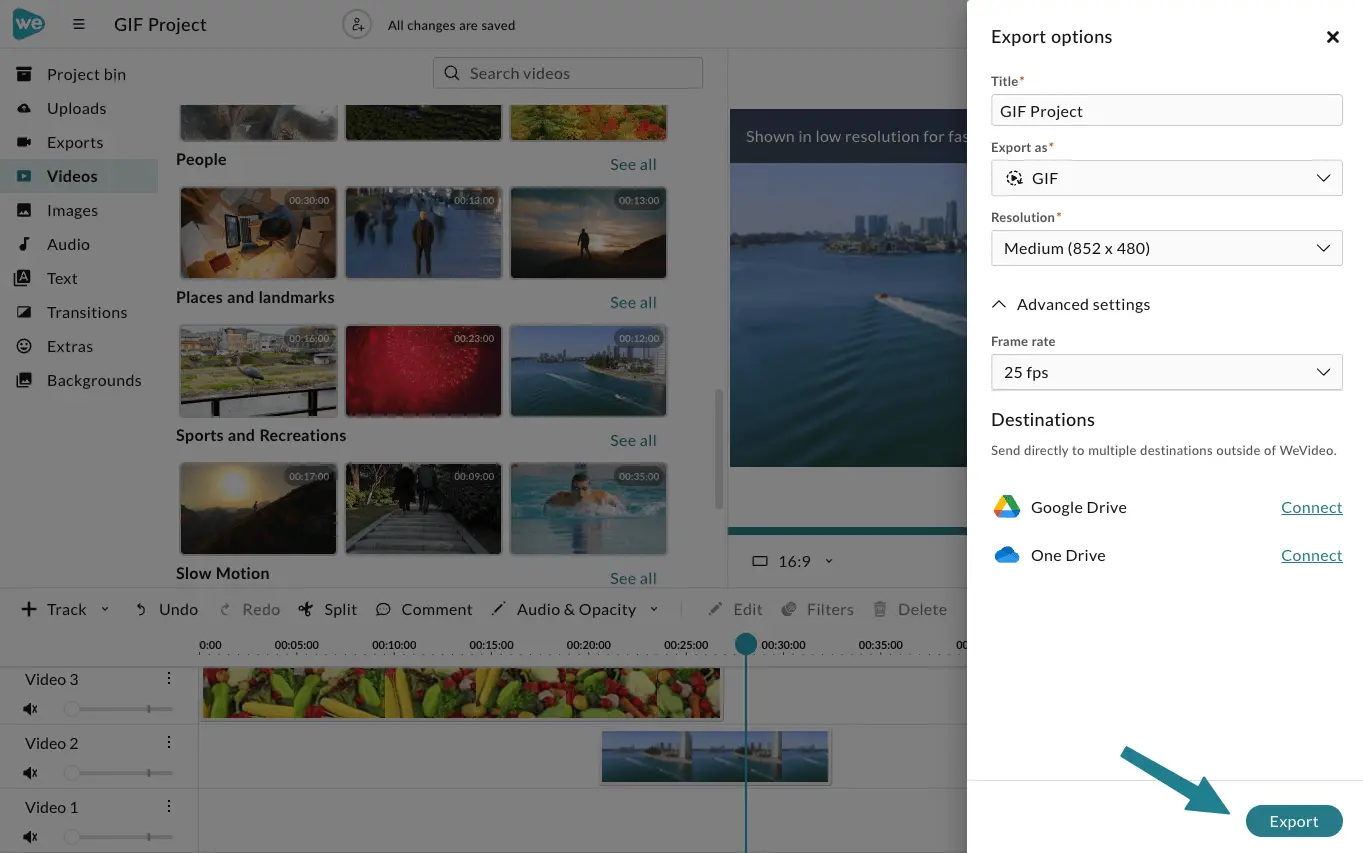Select the city skyline clip on Video 2
The height and width of the screenshot is (853, 1363).
(x=715, y=757)
